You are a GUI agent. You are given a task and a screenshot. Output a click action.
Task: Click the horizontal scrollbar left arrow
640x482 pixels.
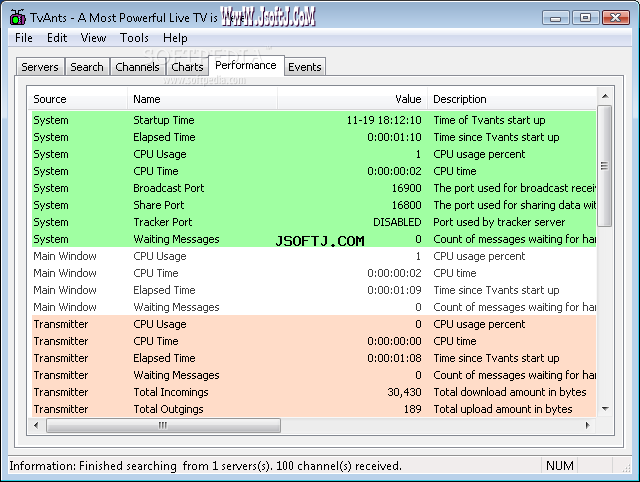coord(36,425)
